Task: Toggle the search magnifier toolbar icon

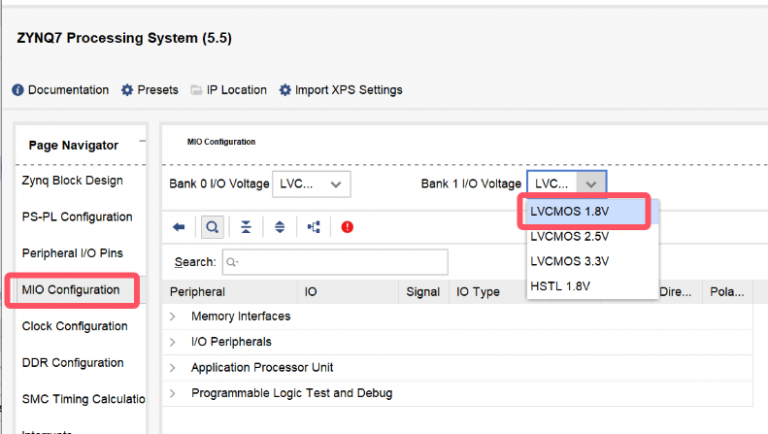Action: coord(212,227)
